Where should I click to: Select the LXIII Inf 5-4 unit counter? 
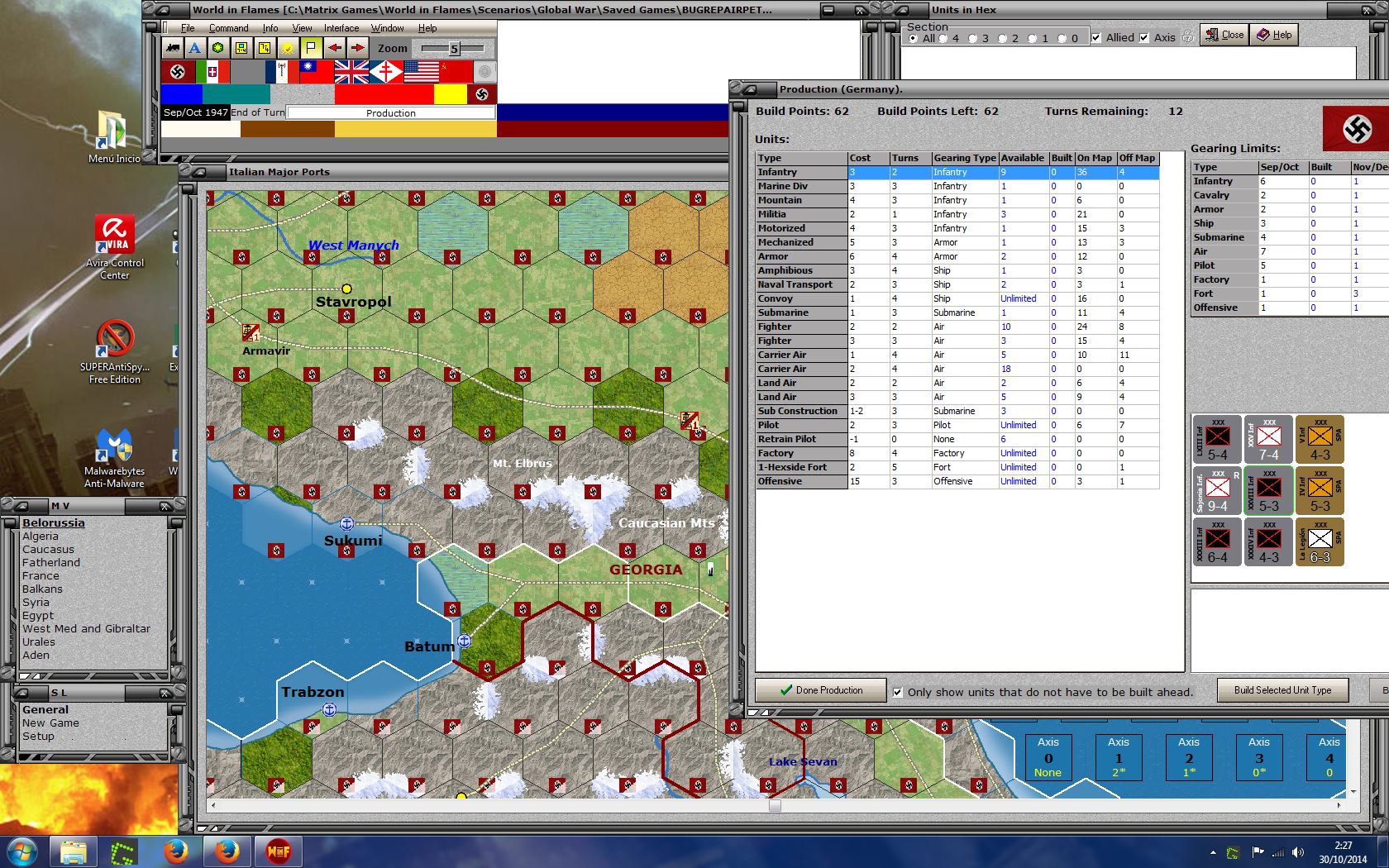(1217, 439)
